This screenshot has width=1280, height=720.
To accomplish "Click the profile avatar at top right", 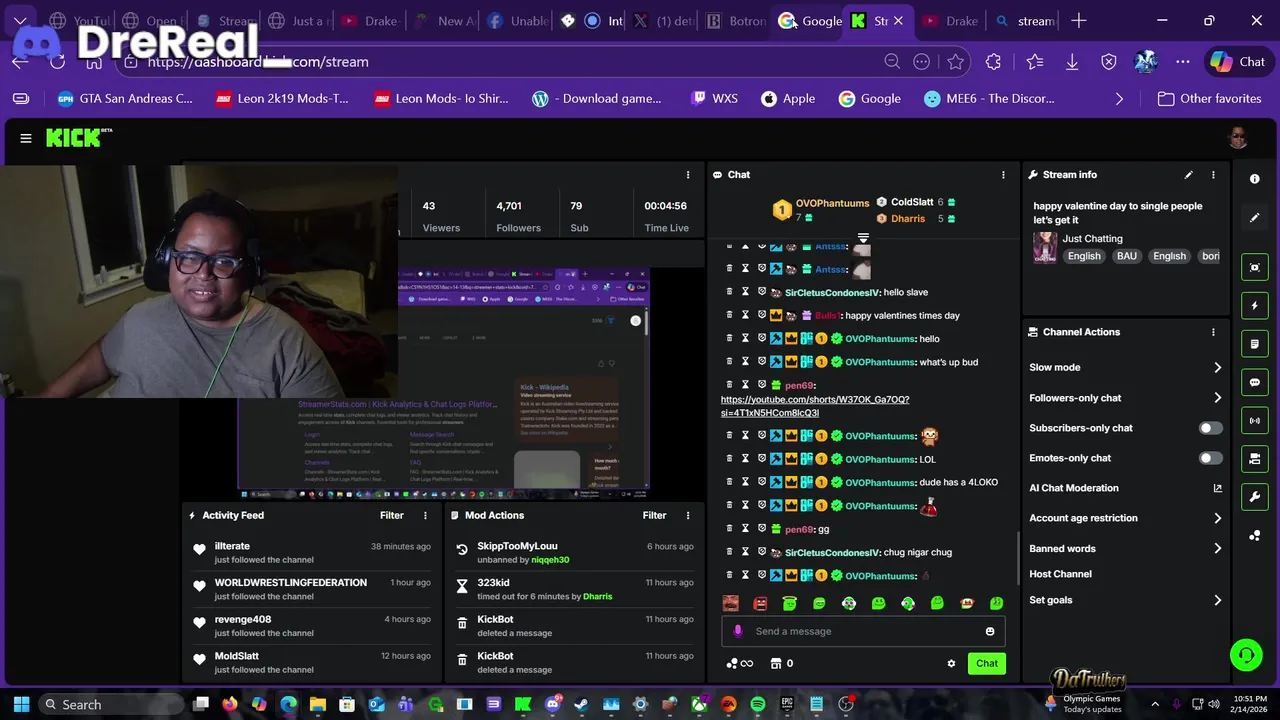I will (1238, 138).
